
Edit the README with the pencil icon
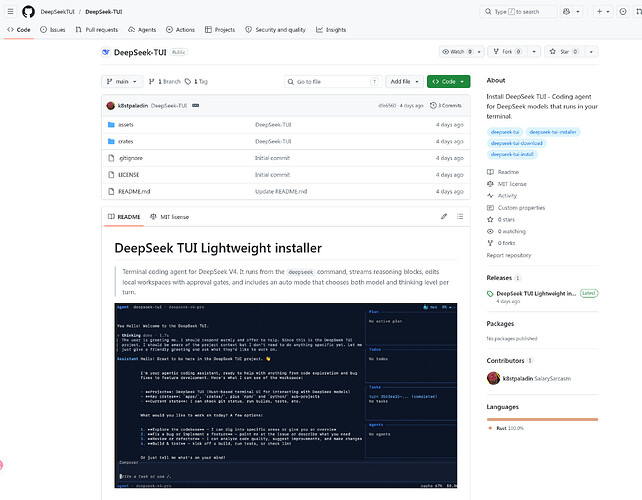(444, 216)
